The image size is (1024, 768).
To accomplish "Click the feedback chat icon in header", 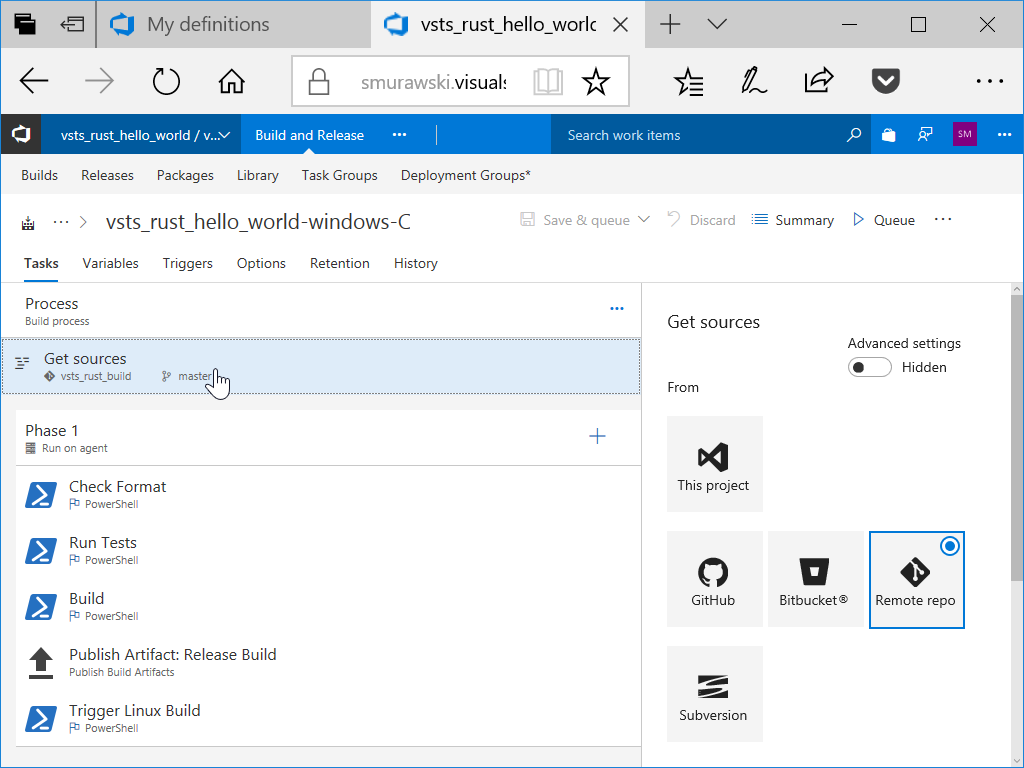I will [x=925, y=135].
